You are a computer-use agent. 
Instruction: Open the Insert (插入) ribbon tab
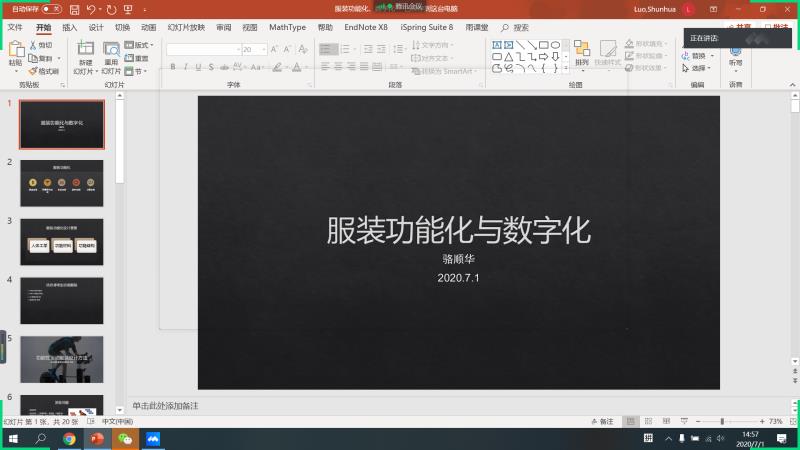pos(69,28)
